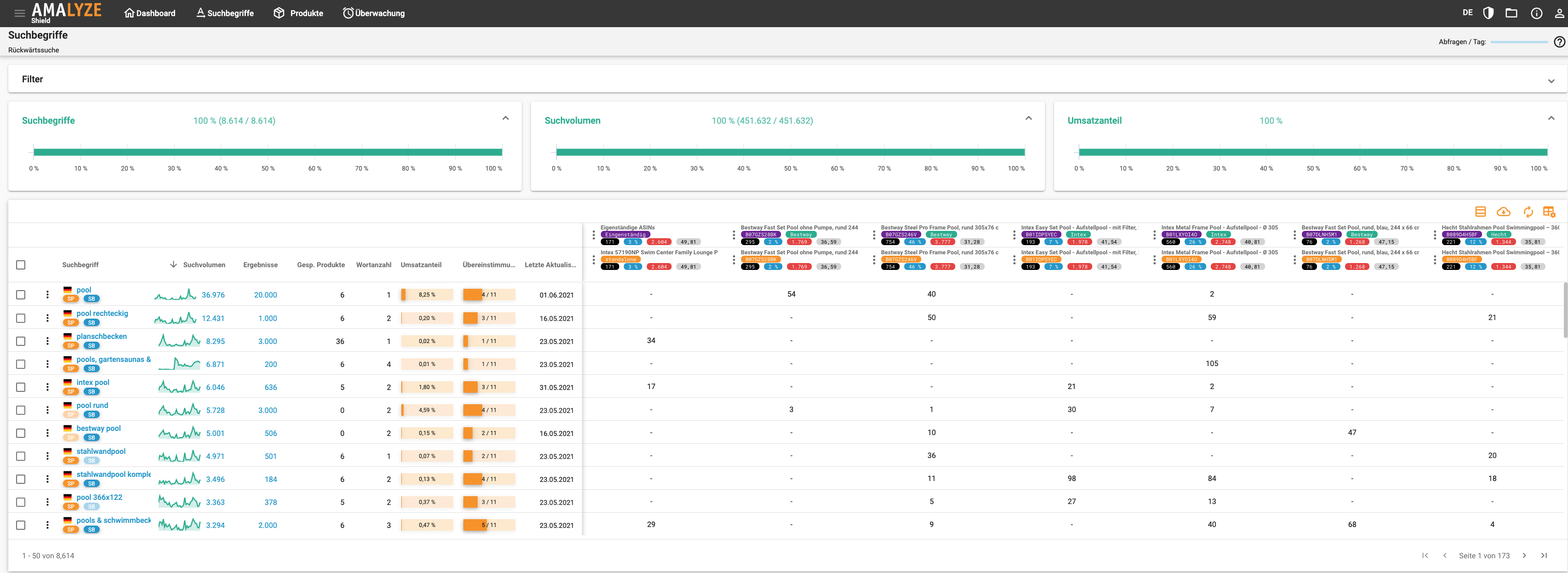Image resolution: width=1568 pixels, height=573 pixels.
Task: Open three-dot menu for 'planschbecken' row
Action: pyautogui.click(x=47, y=341)
